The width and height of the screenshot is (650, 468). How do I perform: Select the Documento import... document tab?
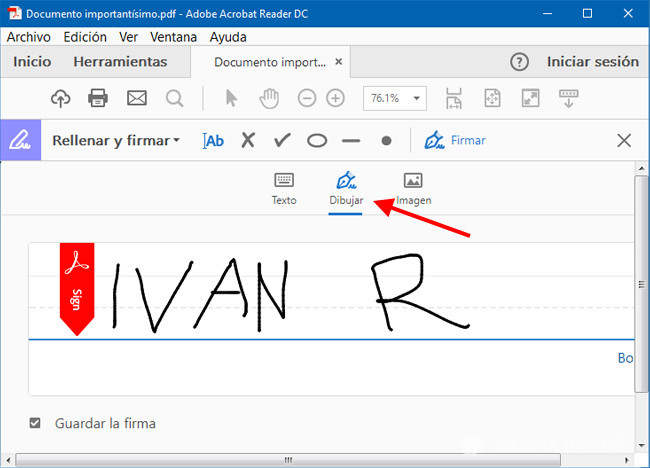(270, 62)
